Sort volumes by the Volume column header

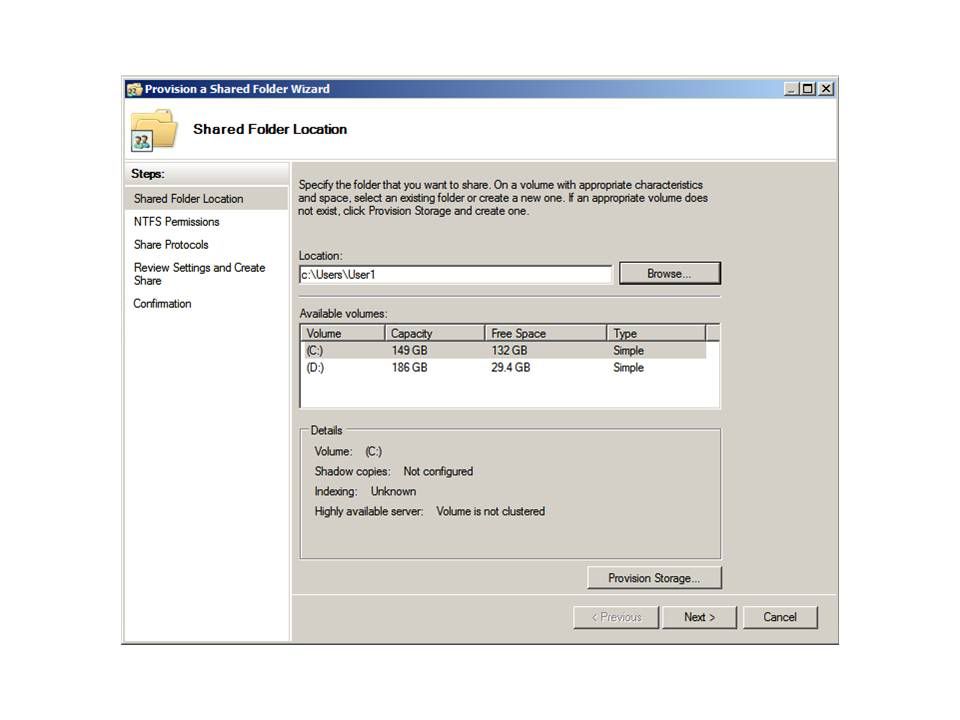pyautogui.click(x=342, y=333)
